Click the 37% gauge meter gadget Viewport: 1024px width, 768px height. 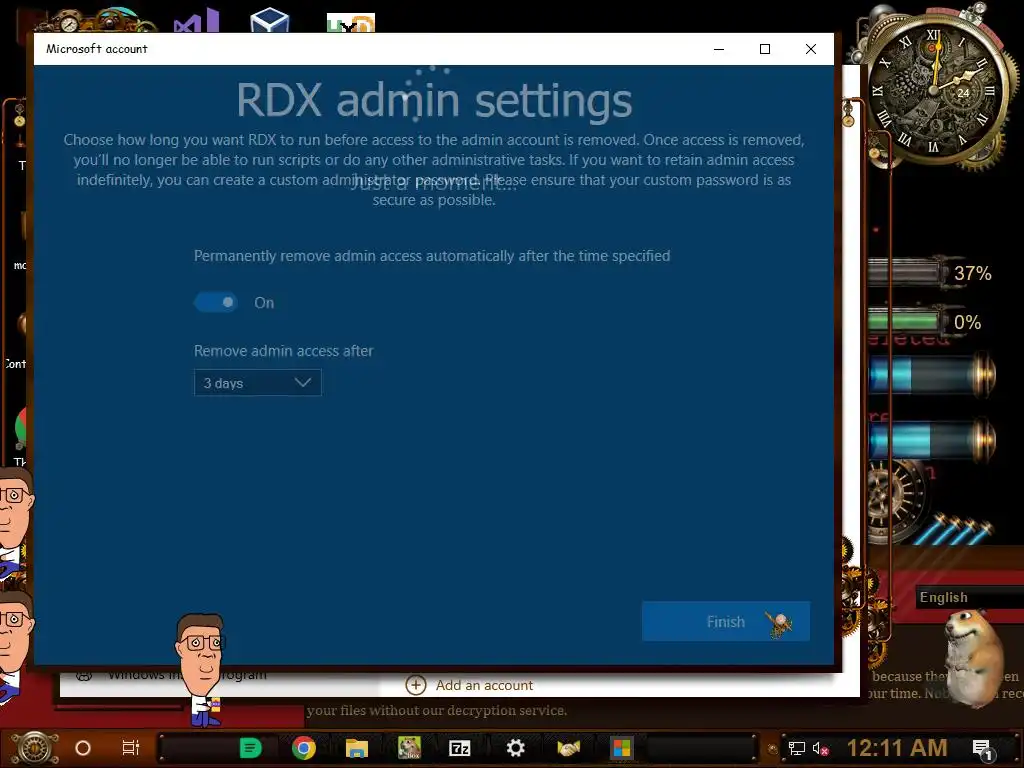tap(931, 273)
